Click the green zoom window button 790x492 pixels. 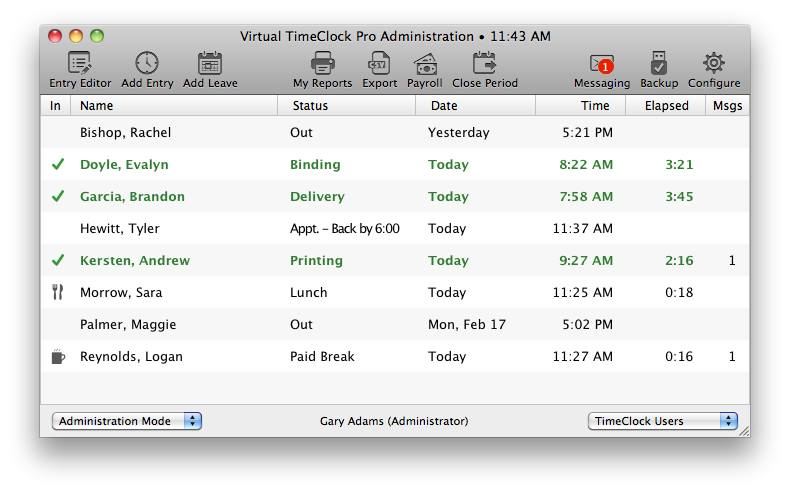coord(97,36)
